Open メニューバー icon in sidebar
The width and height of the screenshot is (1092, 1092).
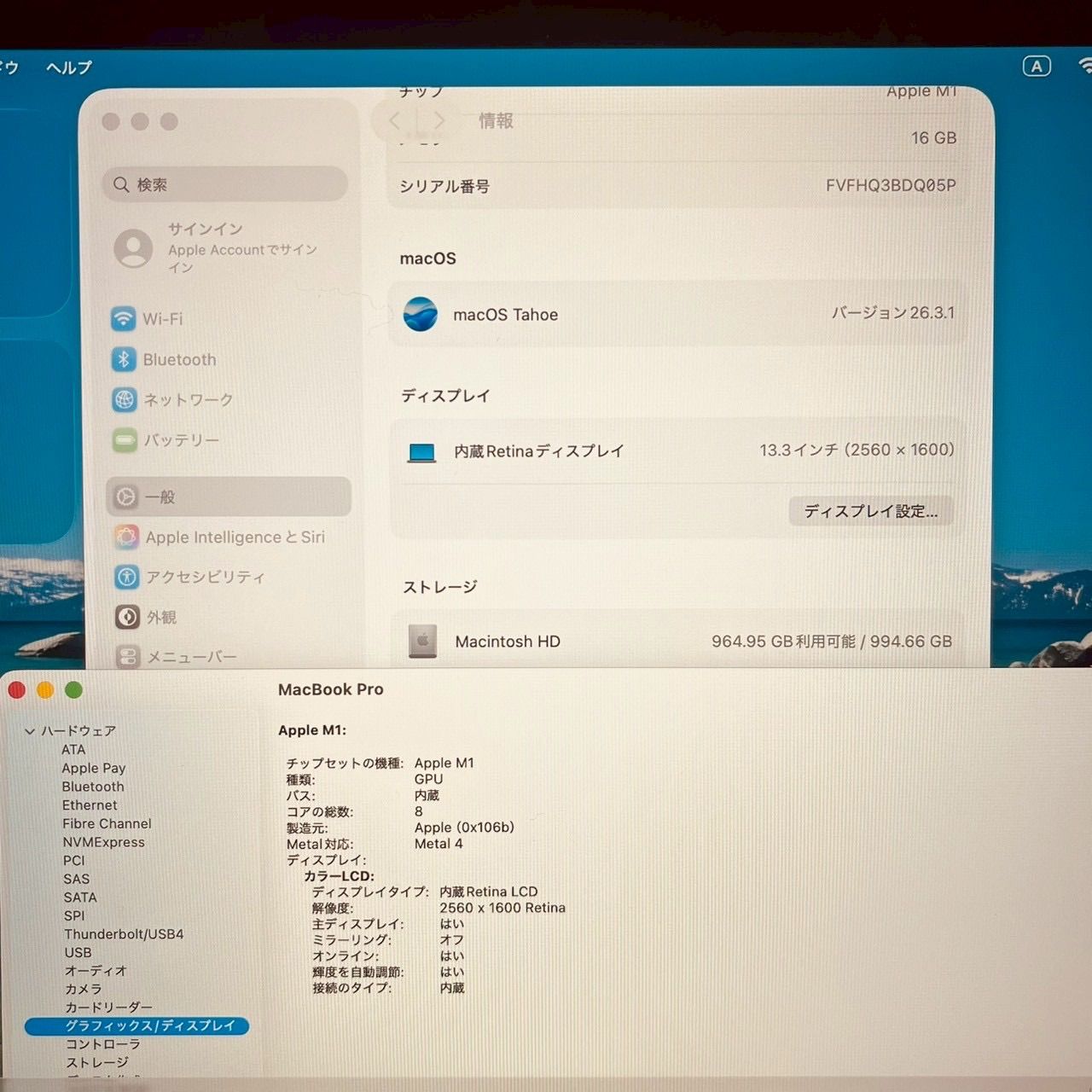click(128, 657)
